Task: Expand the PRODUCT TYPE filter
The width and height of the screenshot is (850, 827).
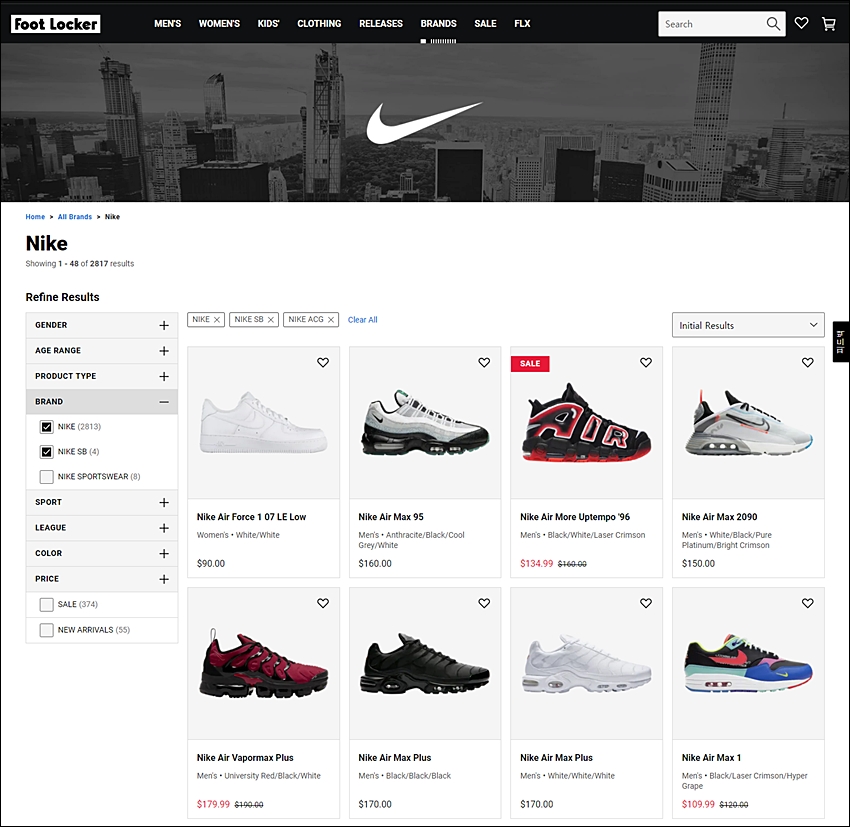Action: tap(101, 376)
